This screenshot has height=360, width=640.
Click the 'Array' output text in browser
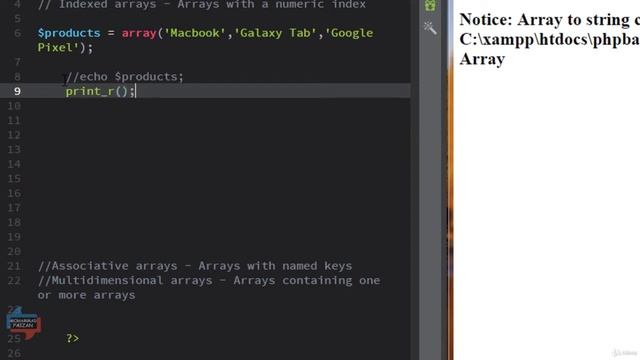coord(482,59)
